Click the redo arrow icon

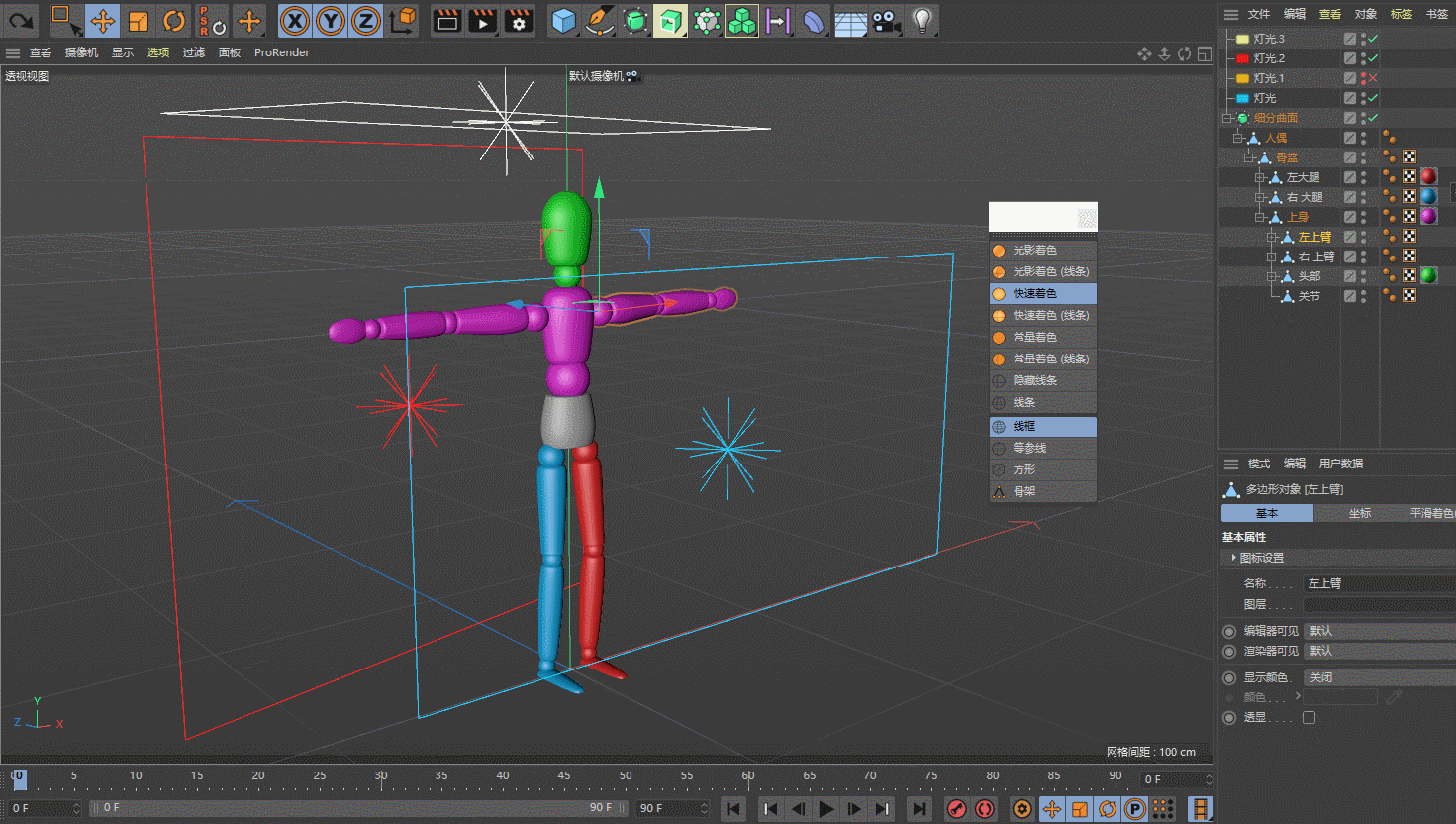[21, 20]
